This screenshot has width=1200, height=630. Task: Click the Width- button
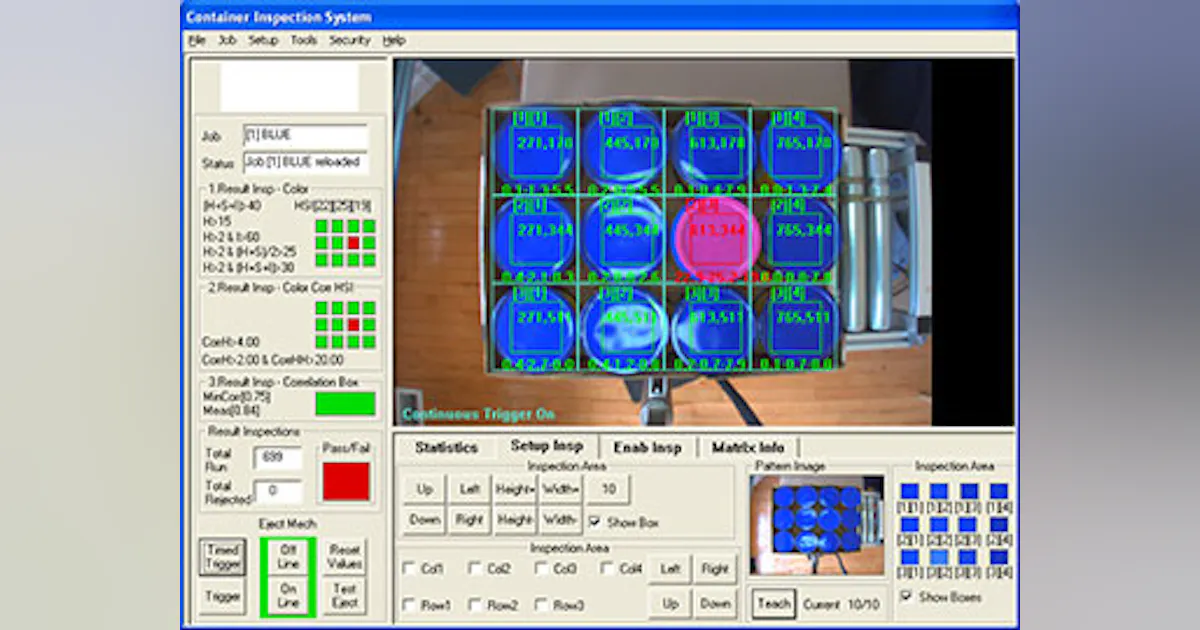[561, 520]
